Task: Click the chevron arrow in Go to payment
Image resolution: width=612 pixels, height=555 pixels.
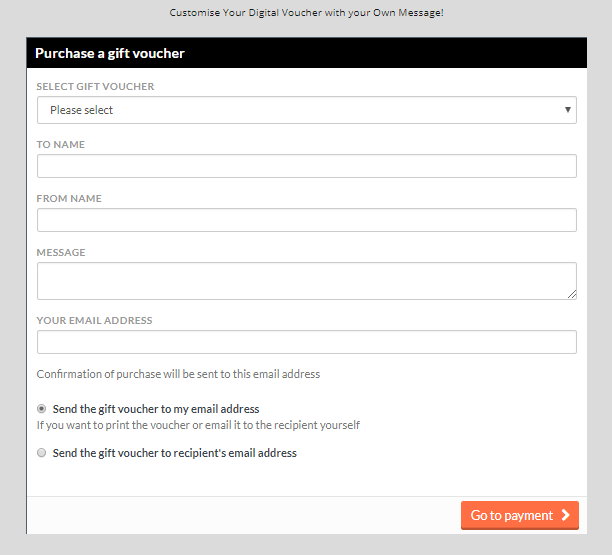Action: coord(566,516)
